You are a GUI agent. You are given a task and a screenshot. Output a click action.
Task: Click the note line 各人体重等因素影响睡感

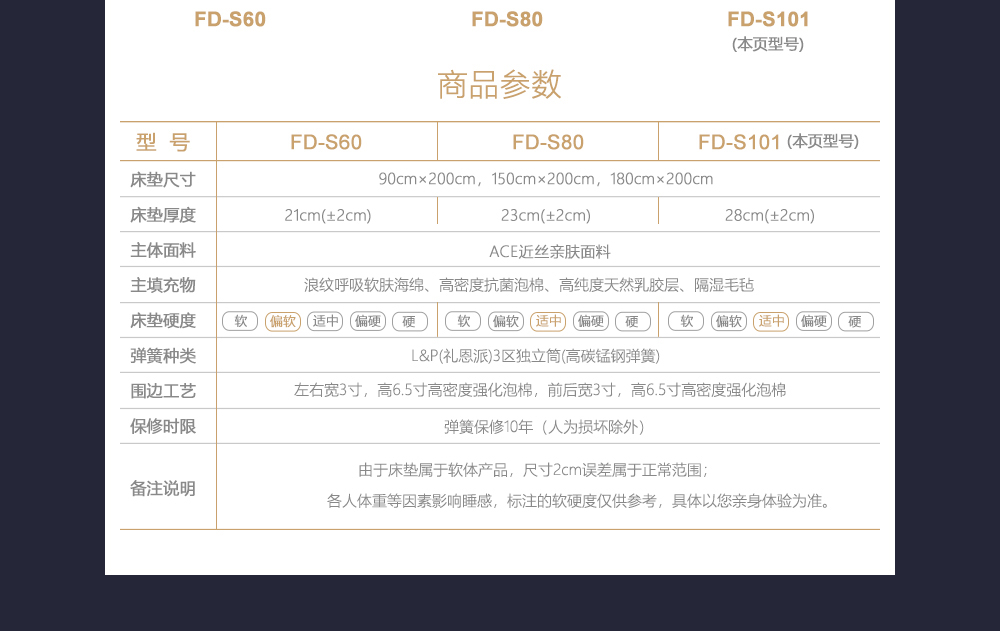580,501
